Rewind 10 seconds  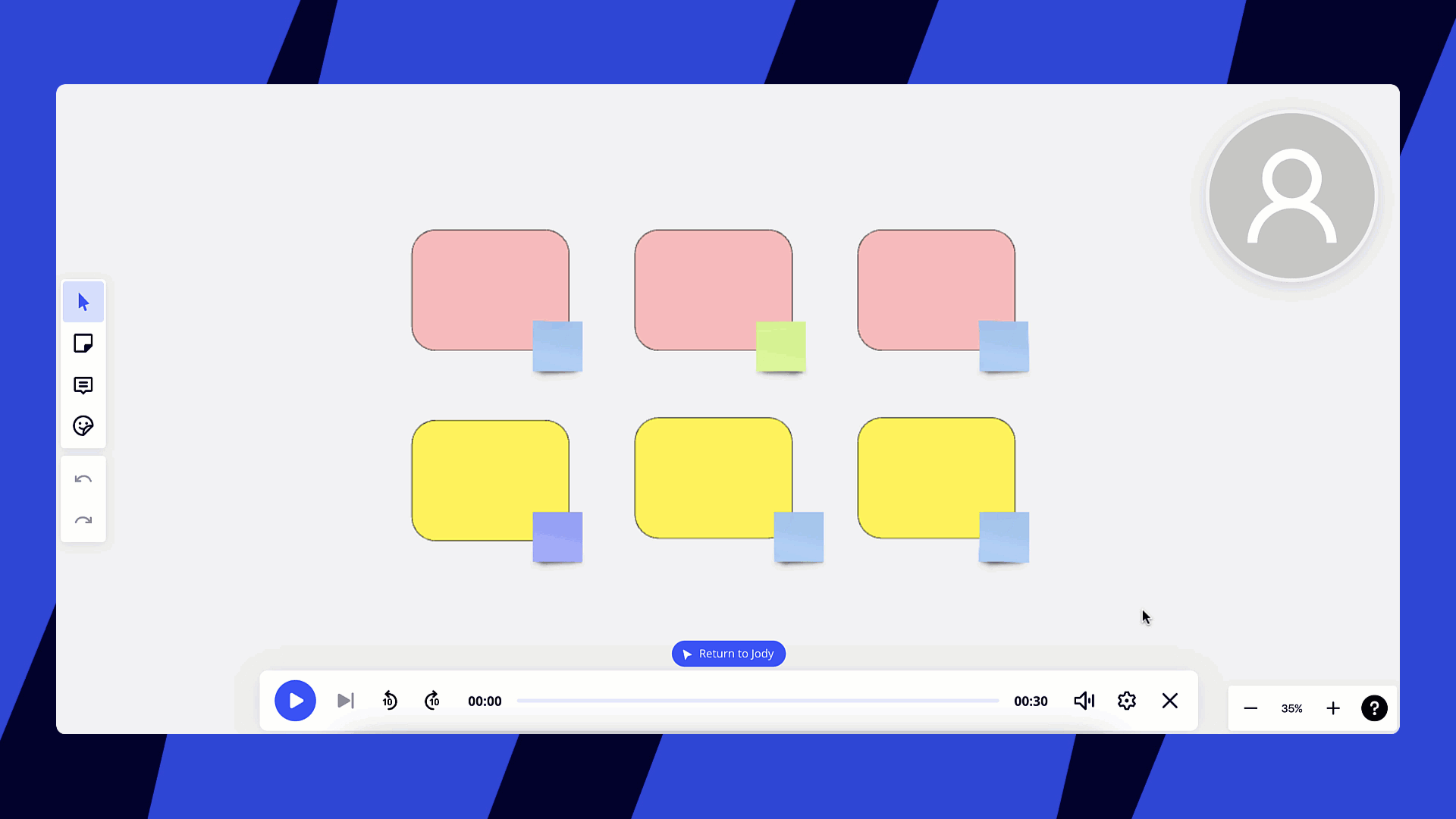(x=390, y=701)
